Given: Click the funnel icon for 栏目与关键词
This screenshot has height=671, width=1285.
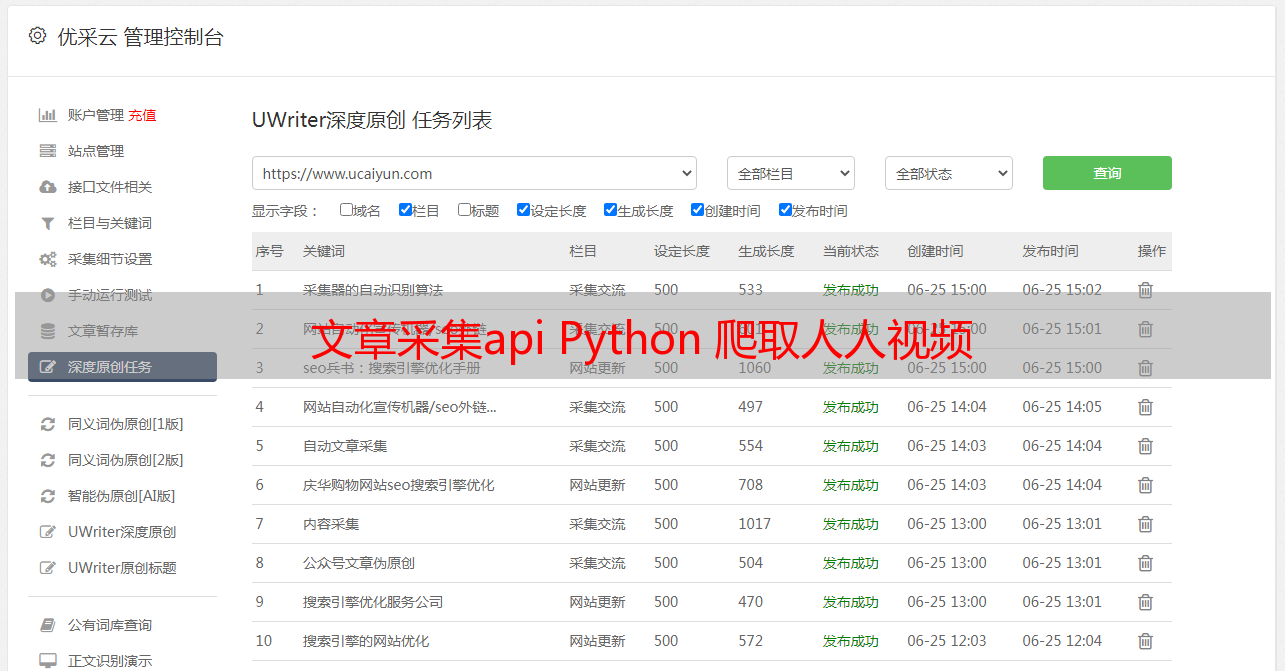Looking at the screenshot, I should point(47,223).
